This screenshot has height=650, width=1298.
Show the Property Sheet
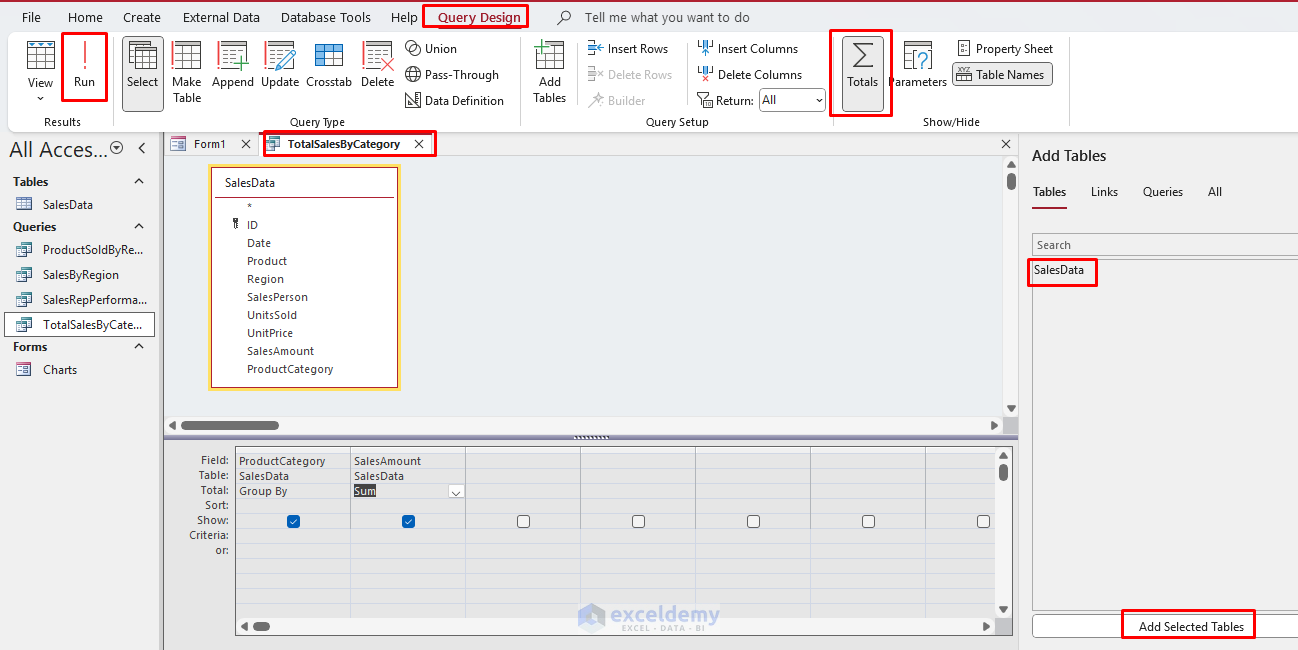click(x=1004, y=48)
